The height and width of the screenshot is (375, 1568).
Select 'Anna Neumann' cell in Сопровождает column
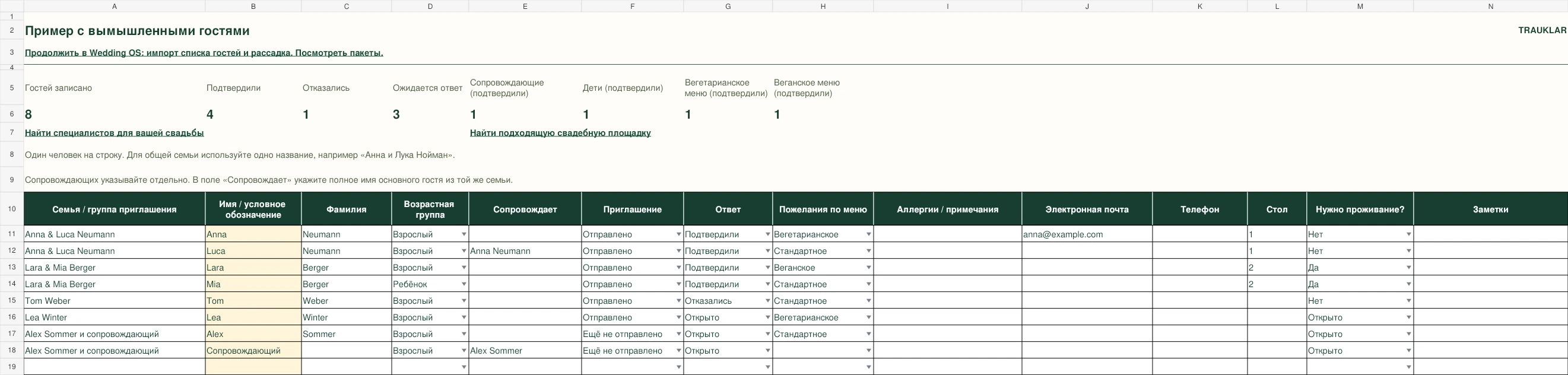click(x=525, y=251)
